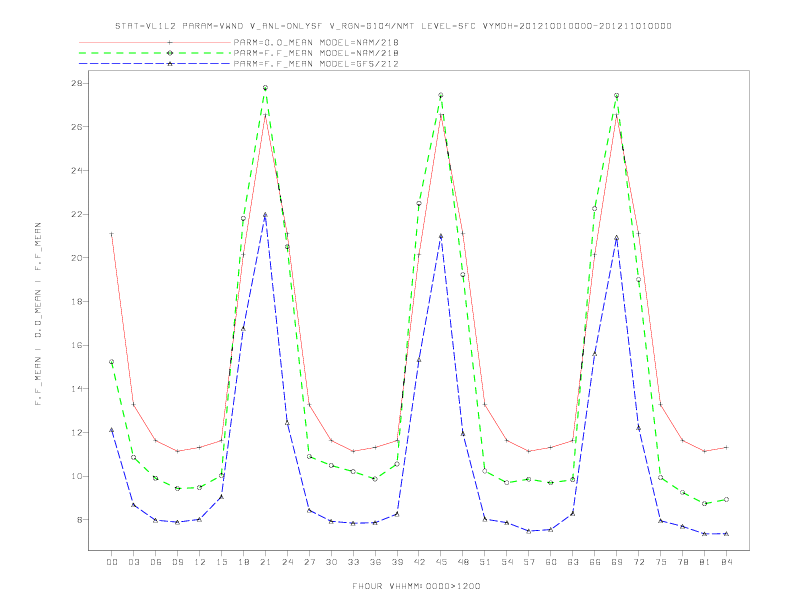This screenshot has width=792, height=612.
Task: Click y-axis tick label 12
Action: click(77, 433)
